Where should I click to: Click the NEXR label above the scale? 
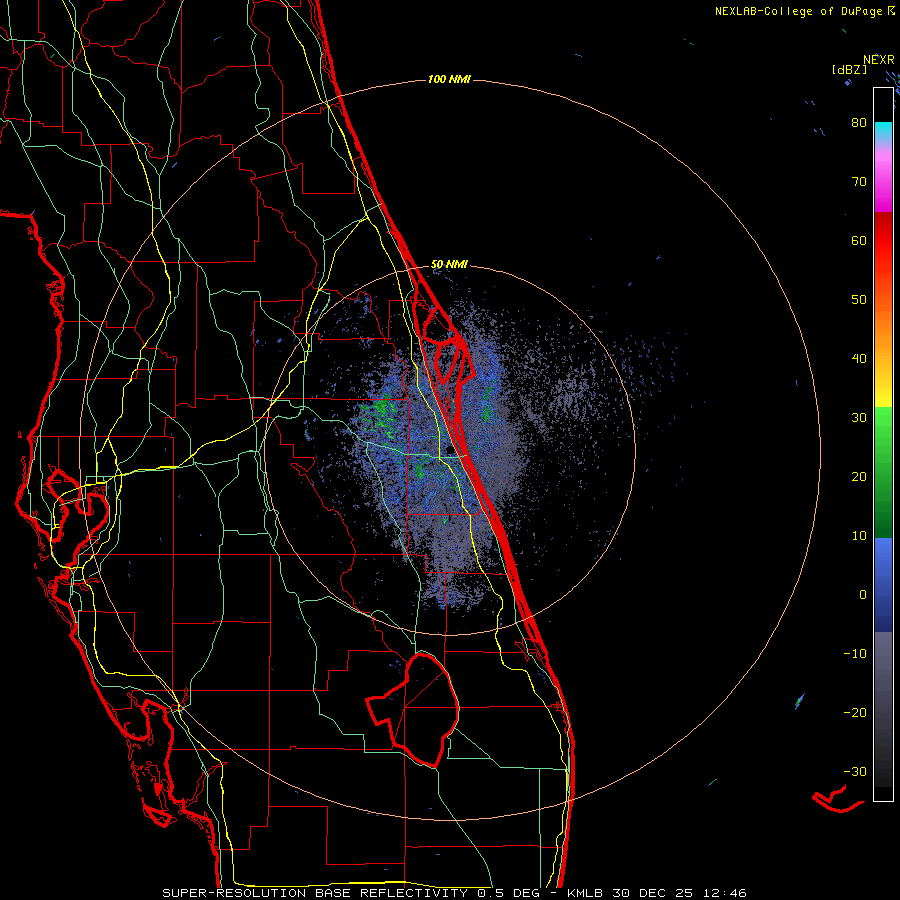coord(879,60)
